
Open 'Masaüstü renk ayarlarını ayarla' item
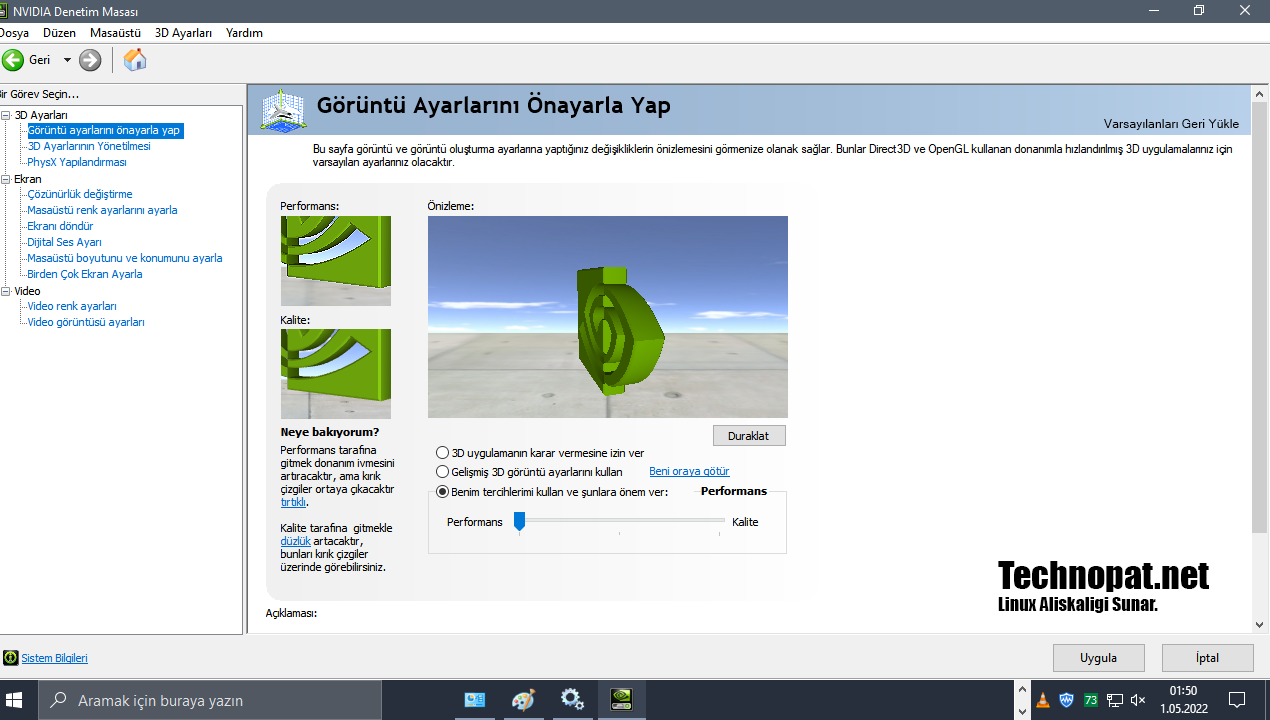pyautogui.click(x=102, y=210)
